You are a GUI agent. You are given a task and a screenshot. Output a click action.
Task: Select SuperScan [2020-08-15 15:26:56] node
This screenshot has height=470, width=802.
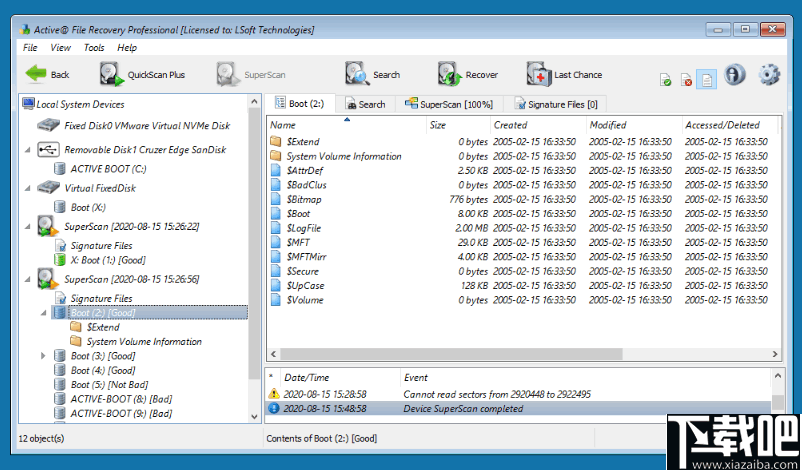(131, 279)
